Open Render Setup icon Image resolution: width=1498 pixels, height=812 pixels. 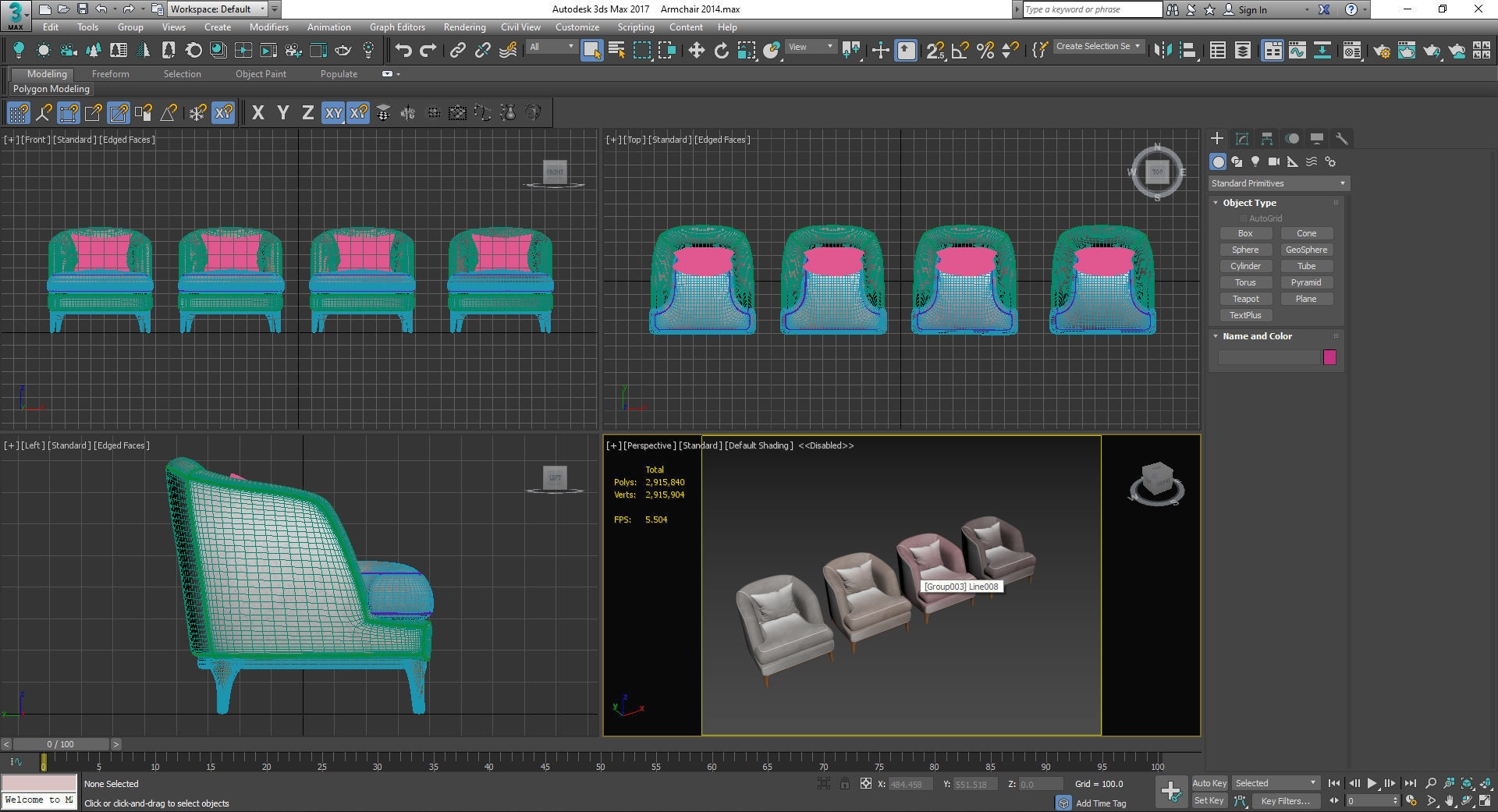(1382, 51)
